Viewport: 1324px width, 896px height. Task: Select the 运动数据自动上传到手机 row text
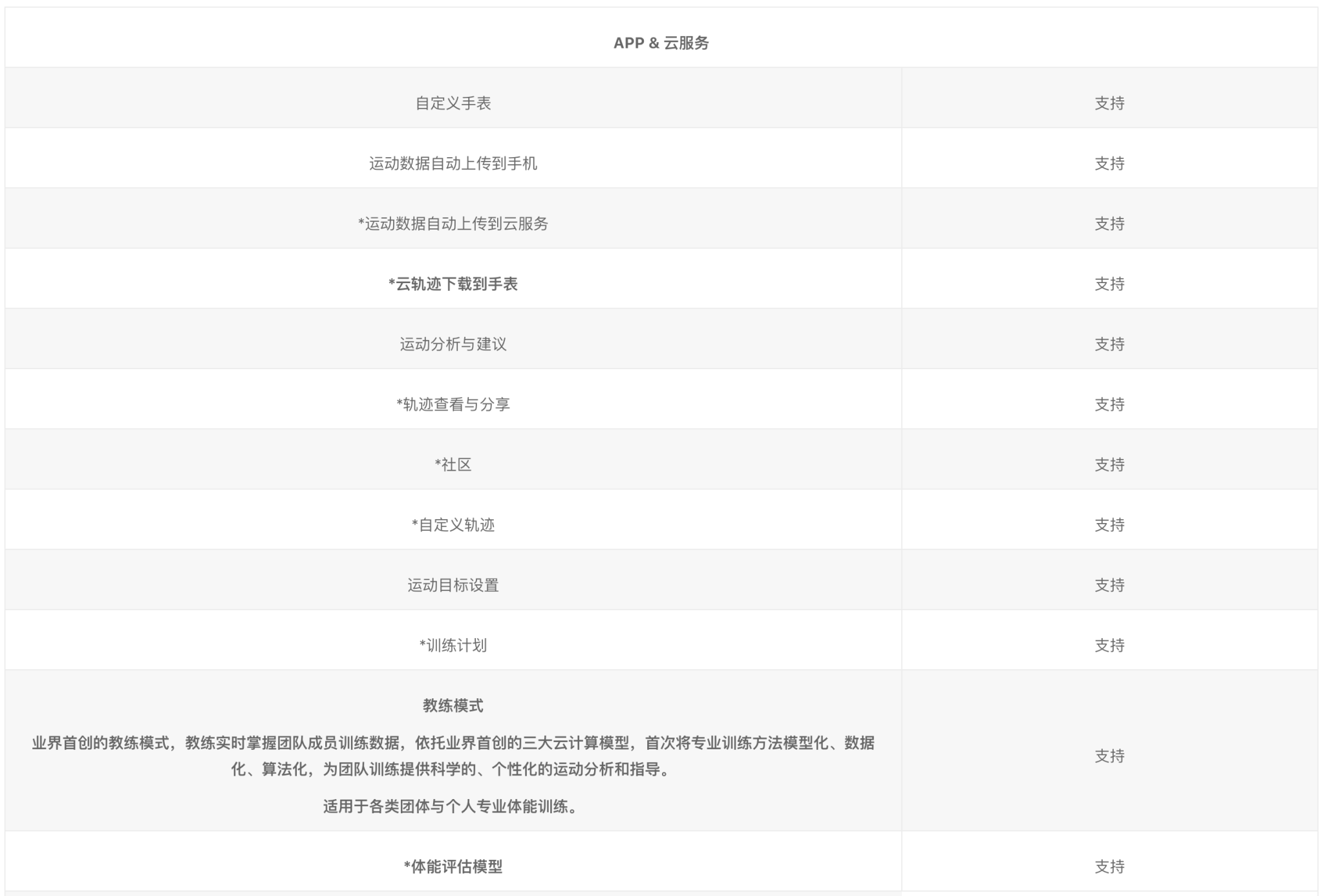coord(453,164)
